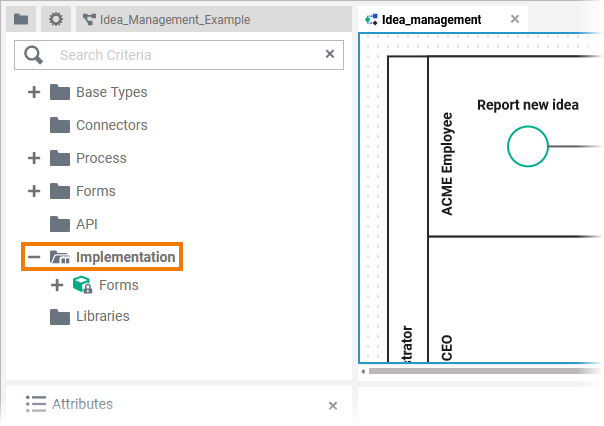Viewport: 604px width, 426px height.
Task: Click the Connectors folder icon
Action: tap(59, 125)
